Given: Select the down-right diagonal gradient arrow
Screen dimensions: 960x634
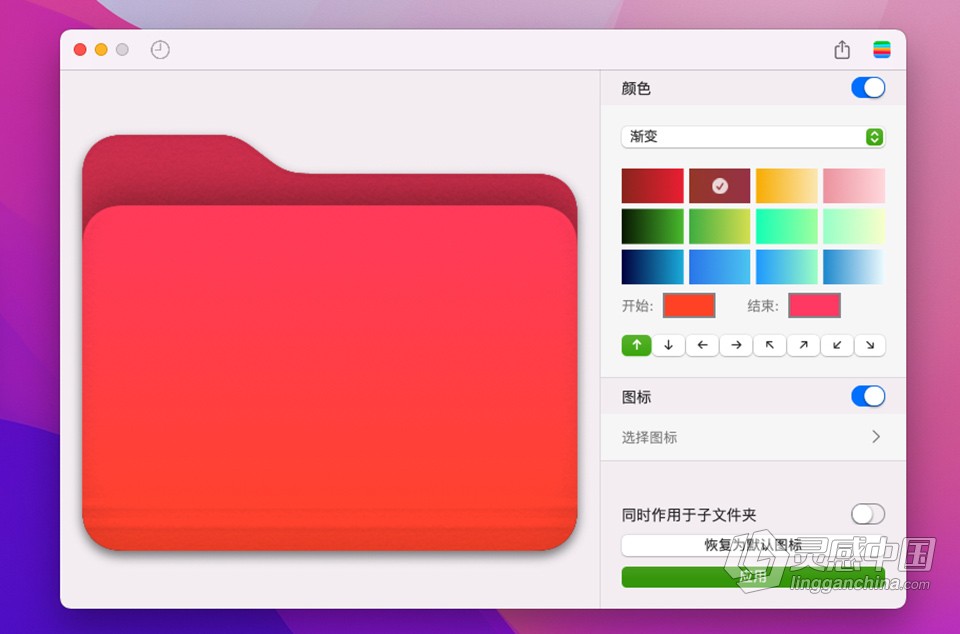Looking at the screenshot, I should [x=869, y=345].
